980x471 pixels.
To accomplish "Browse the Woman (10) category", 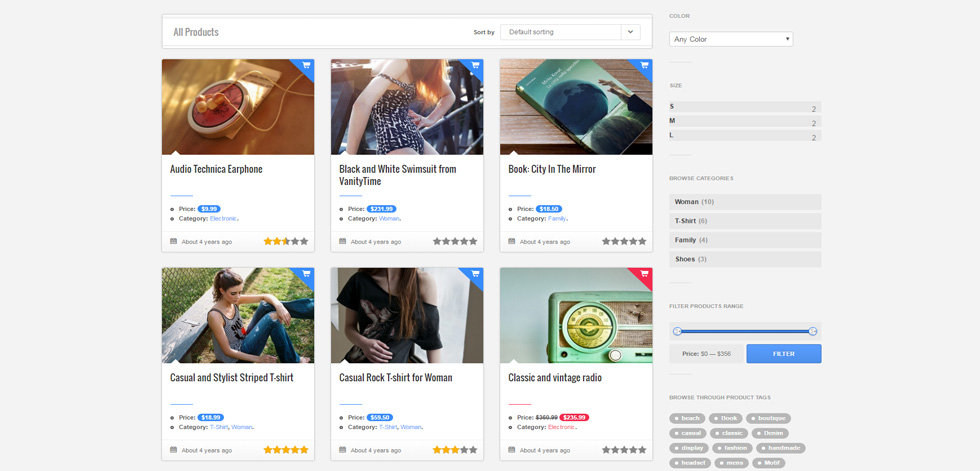I will pos(745,202).
